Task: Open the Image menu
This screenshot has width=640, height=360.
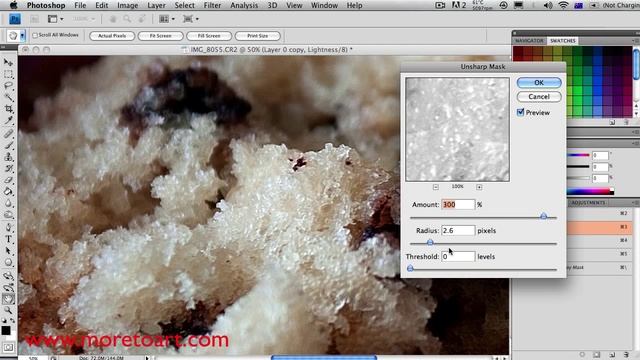Action: click(127, 5)
